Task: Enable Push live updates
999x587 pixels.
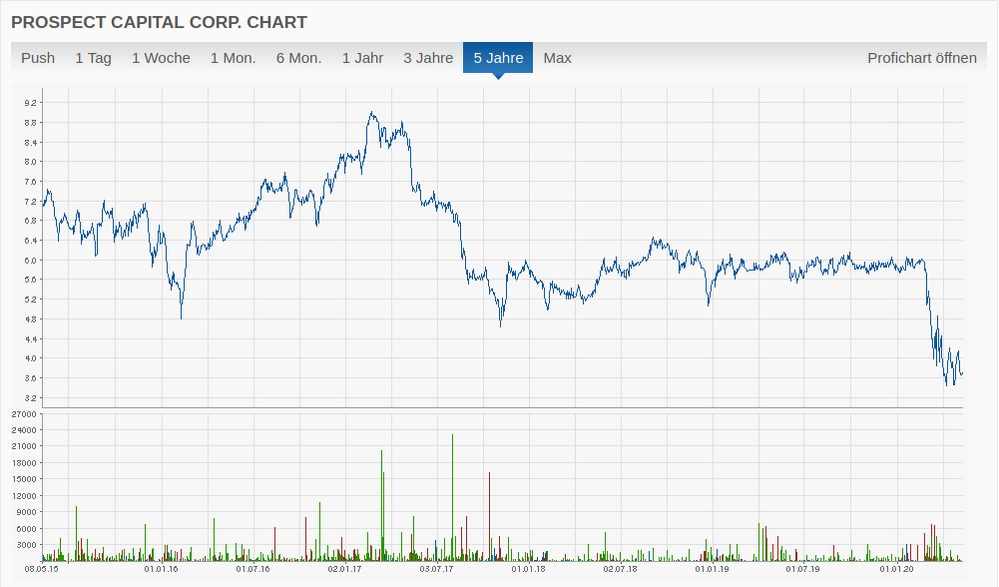Action: point(38,57)
